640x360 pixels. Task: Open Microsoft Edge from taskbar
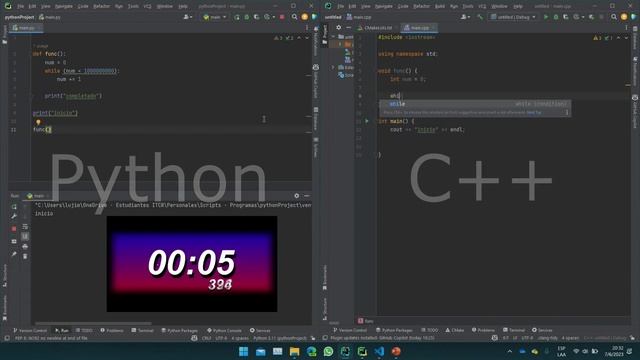[x=311, y=351]
